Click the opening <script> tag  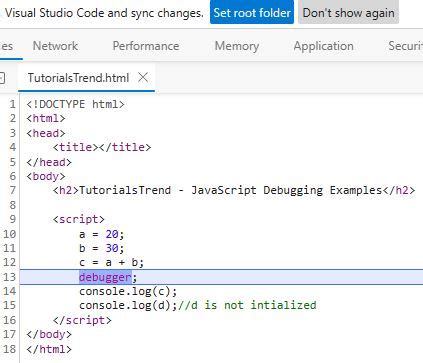(x=79, y=219)
